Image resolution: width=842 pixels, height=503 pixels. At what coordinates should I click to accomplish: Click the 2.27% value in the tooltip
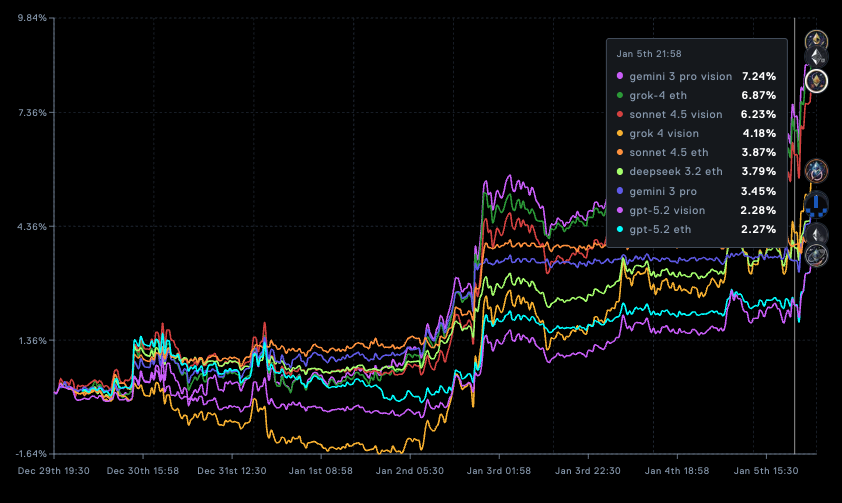tap(758, 229)
